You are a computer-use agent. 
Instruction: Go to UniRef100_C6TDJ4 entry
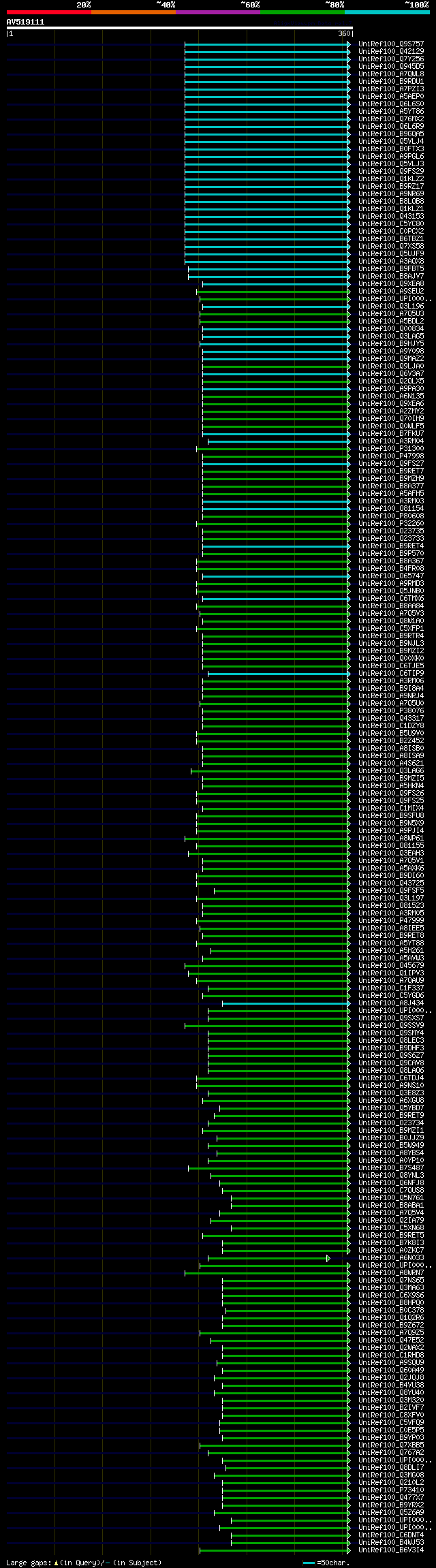click(391, 1078)
